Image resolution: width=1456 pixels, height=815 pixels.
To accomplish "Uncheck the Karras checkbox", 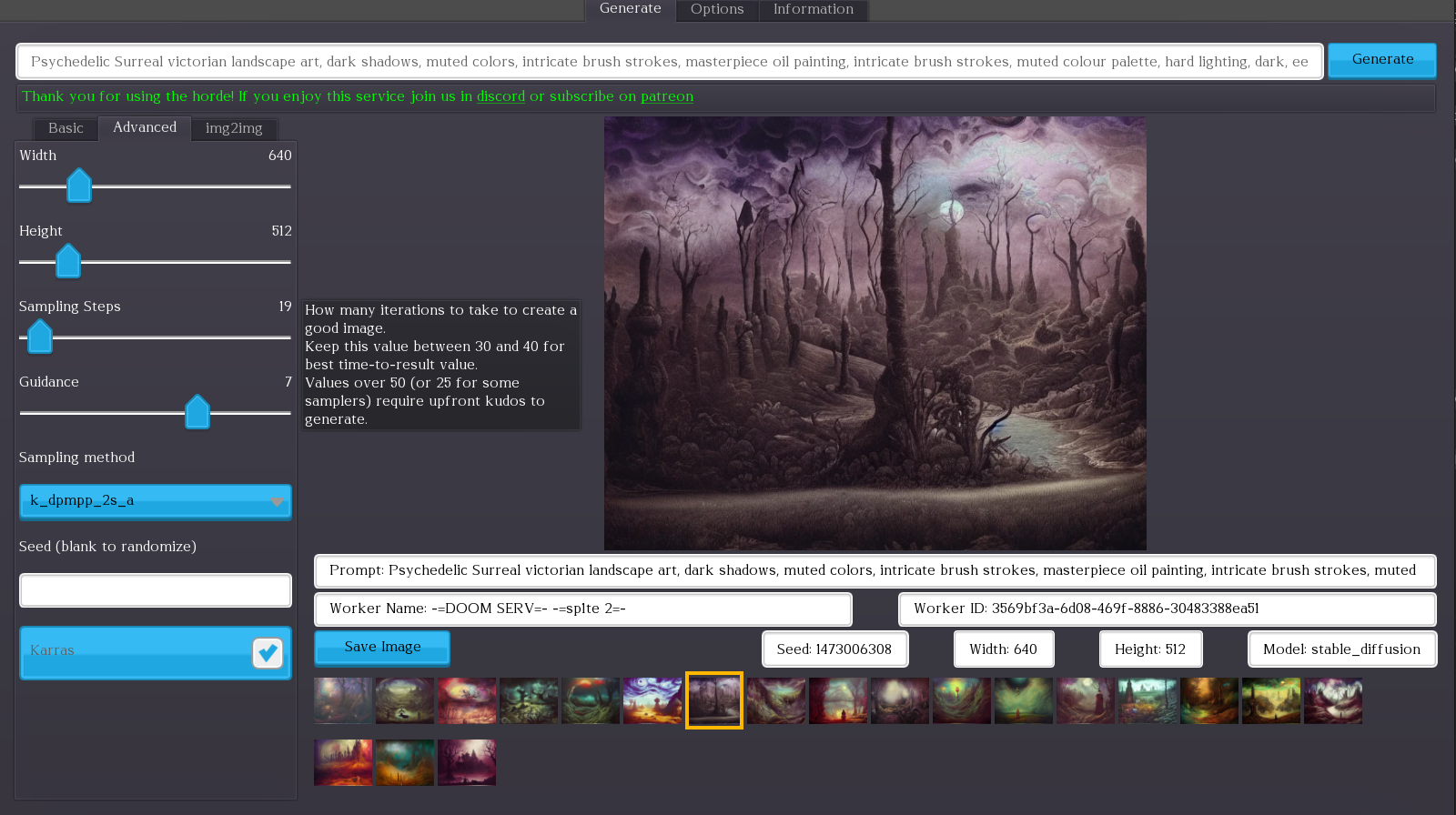I will click(268, 652).
